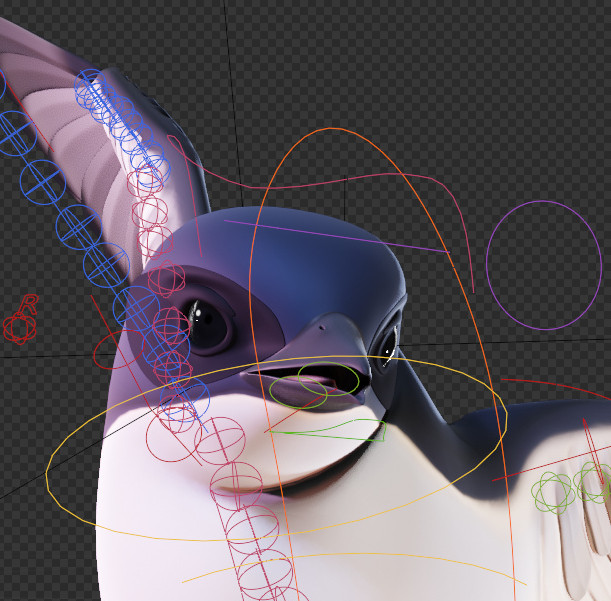Select the red ellipse control beside cheek
This screenshot has width=611, height=601.
(118, 350)
